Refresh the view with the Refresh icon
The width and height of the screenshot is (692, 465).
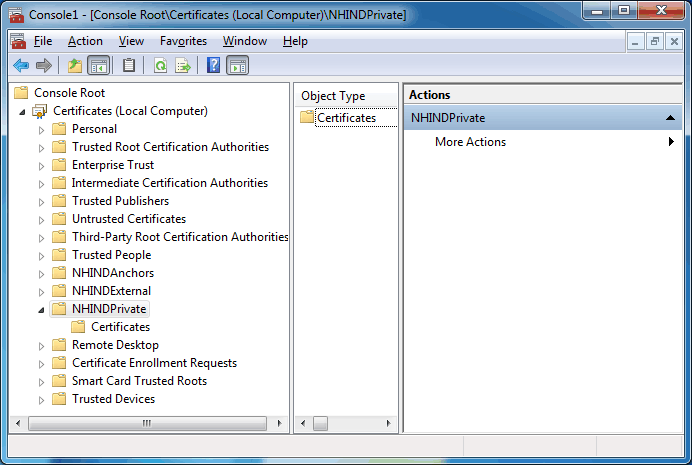click(160, 66)
